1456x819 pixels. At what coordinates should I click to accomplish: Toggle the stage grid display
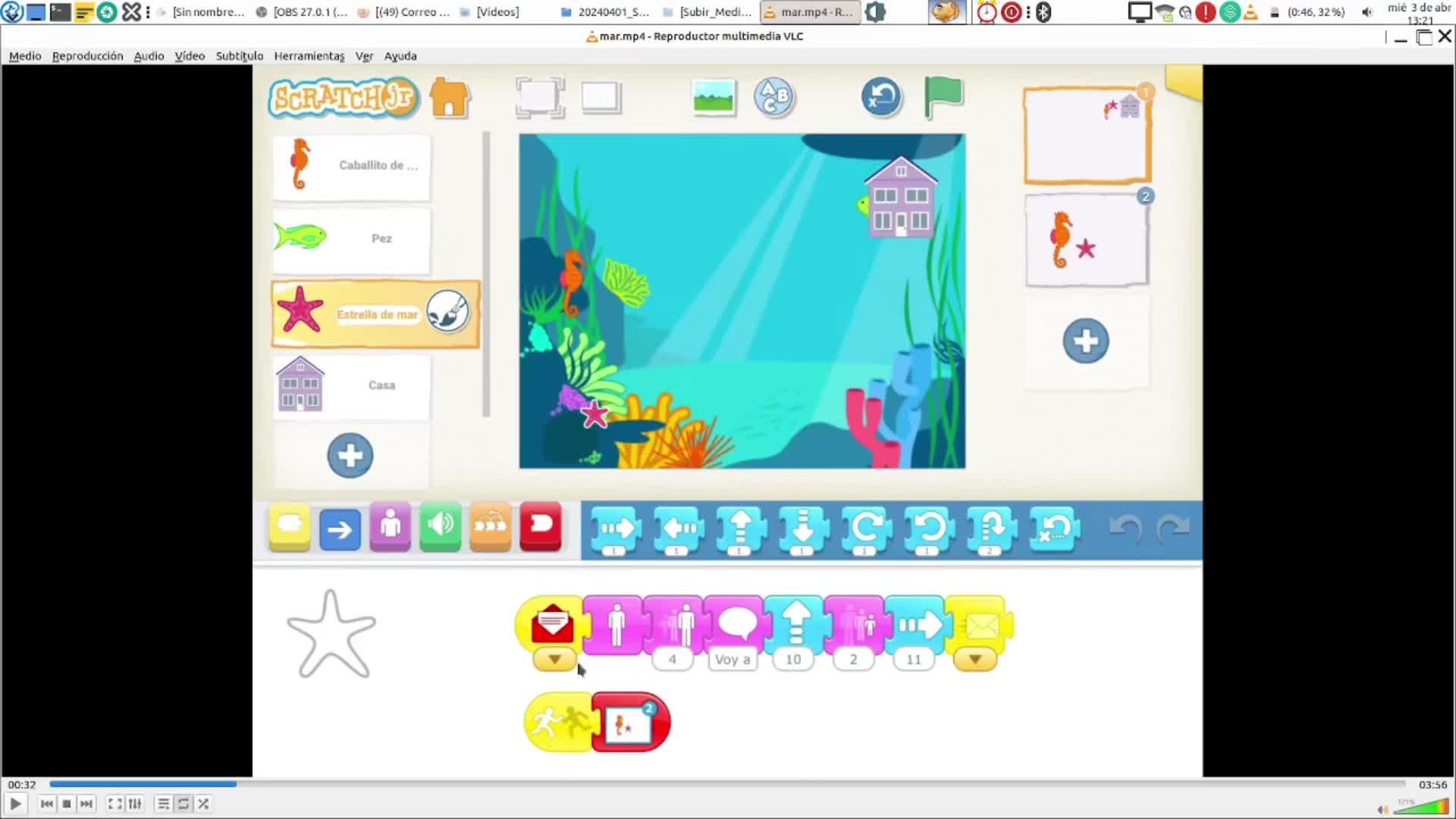601,98
